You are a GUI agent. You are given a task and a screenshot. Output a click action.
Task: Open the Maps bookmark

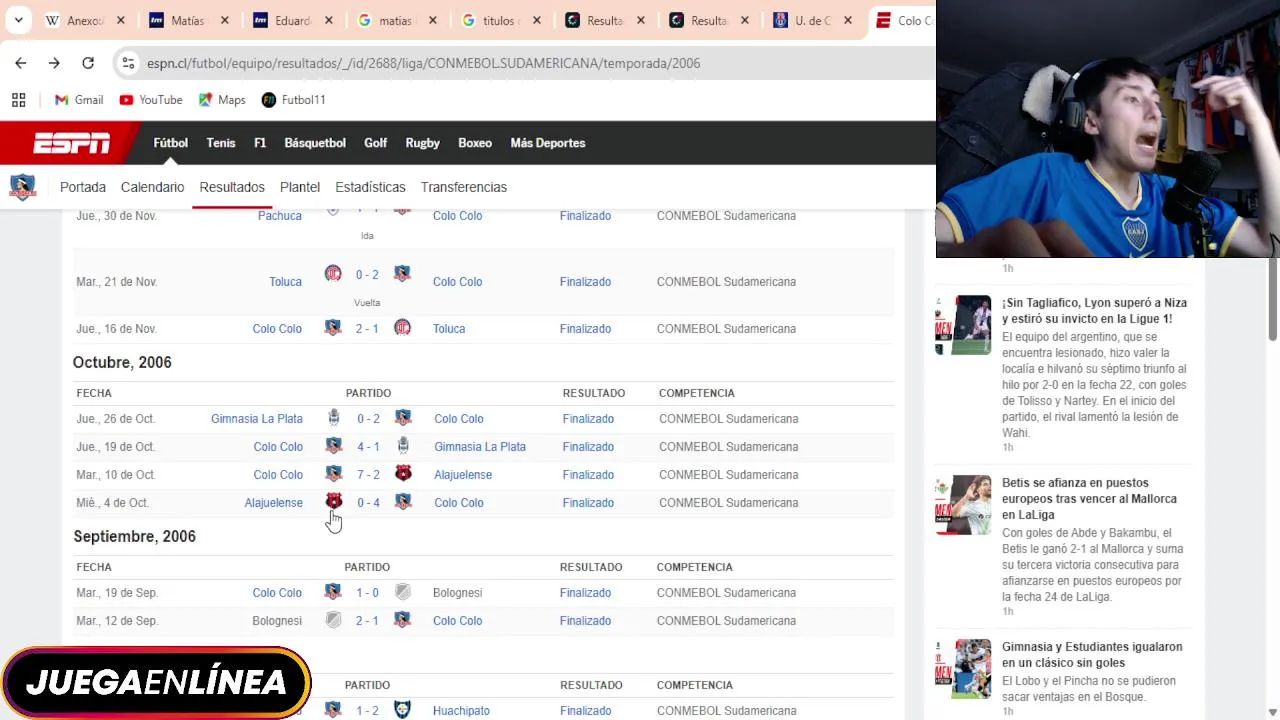coord(222,100)
